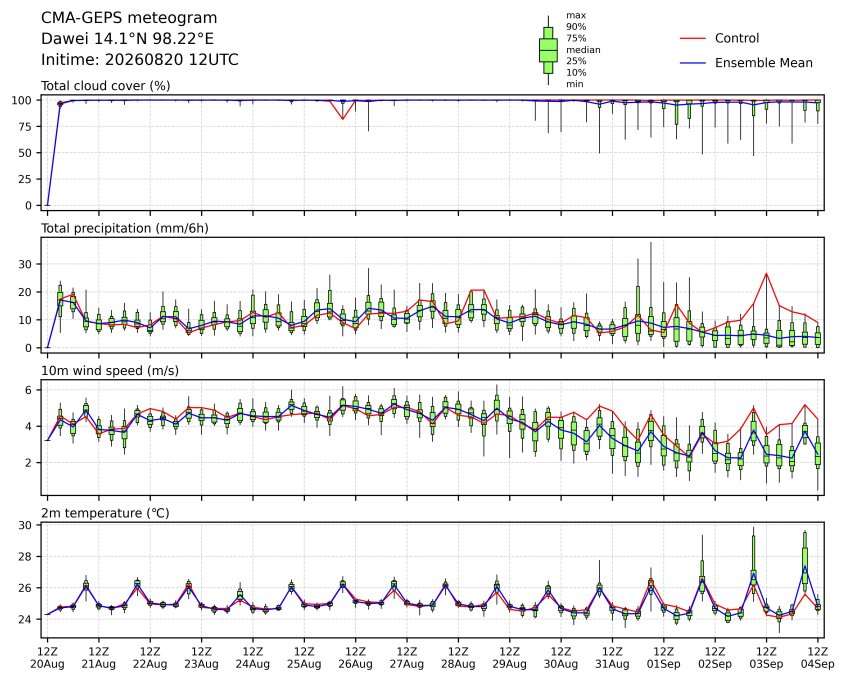Click the Ensemble Mean legend label

click(763, 63)
